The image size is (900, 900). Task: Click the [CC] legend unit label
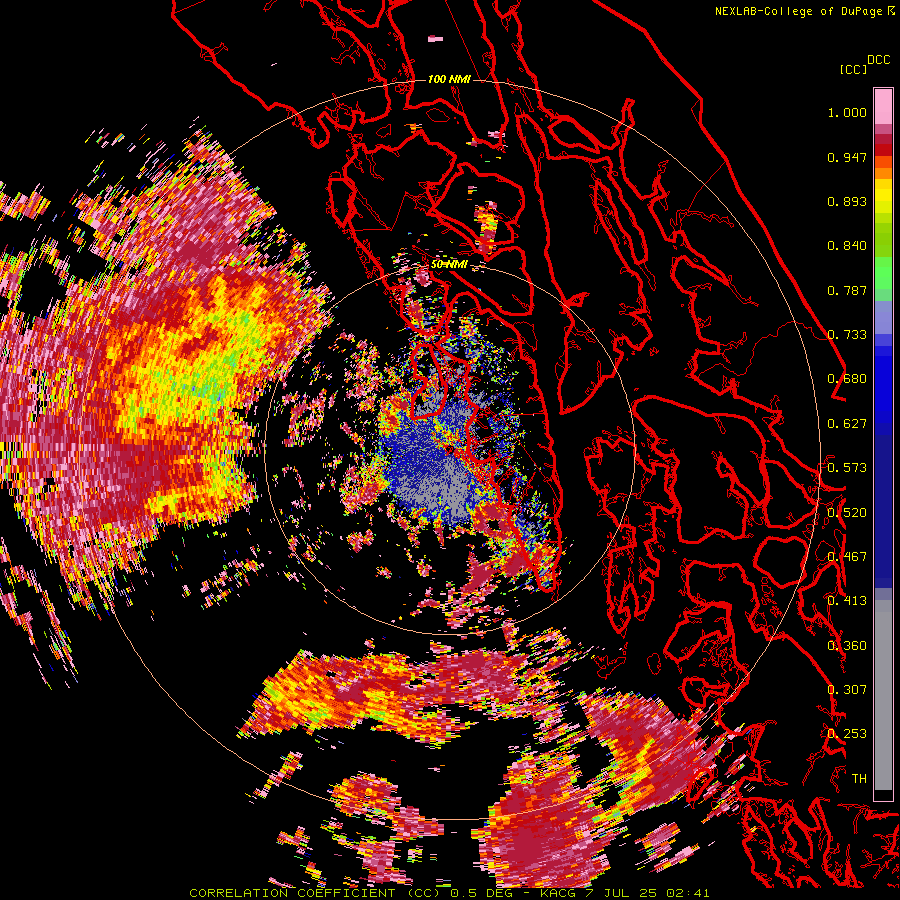pyautogui.click(x=853, y=69)
